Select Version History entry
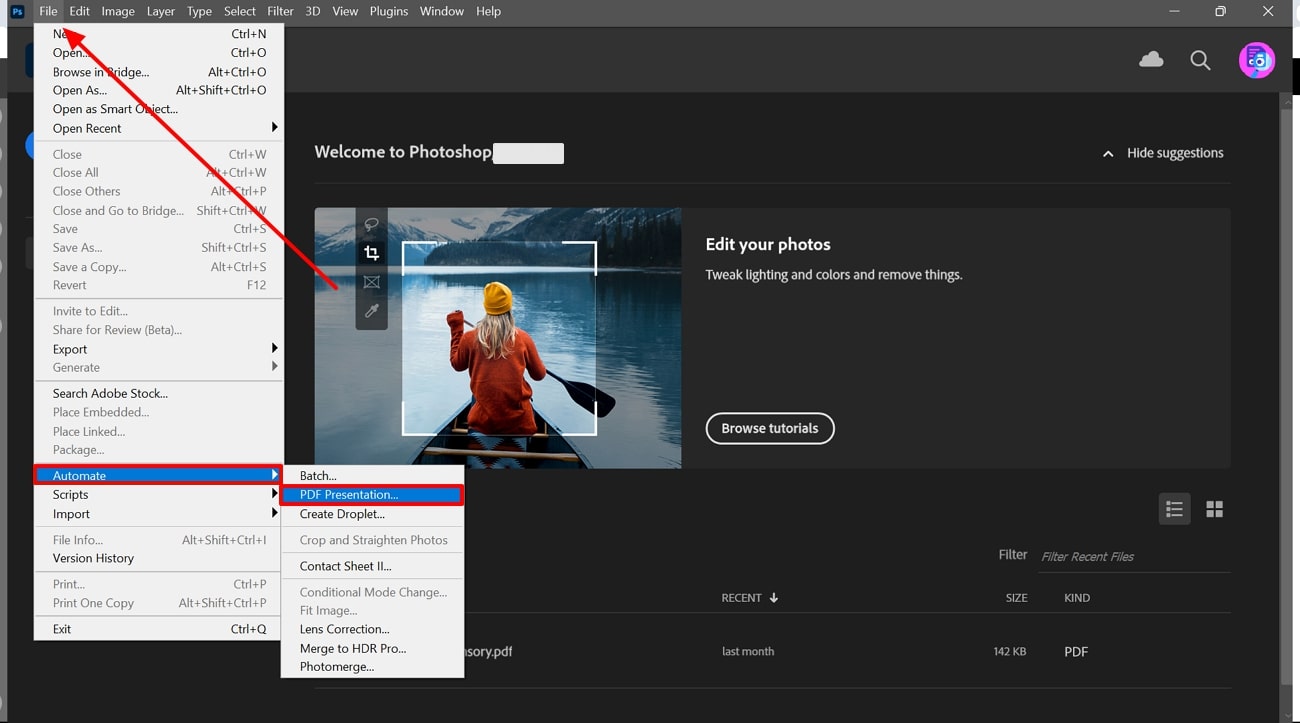Image resolution: width=1300 pixels, height=723 pixels. click(x=158, y=558)
